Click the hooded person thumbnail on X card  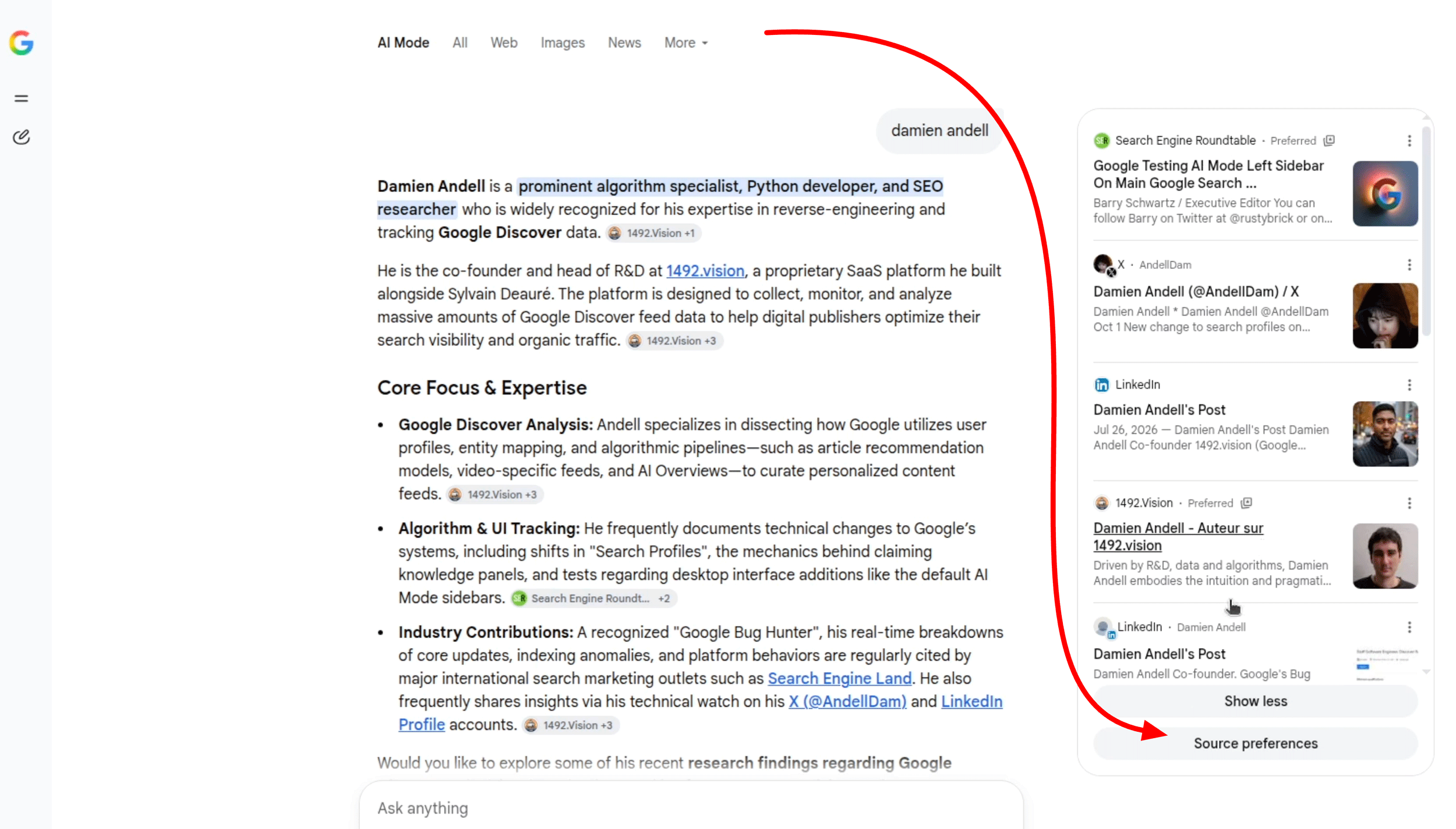(x=1385, y=316)
